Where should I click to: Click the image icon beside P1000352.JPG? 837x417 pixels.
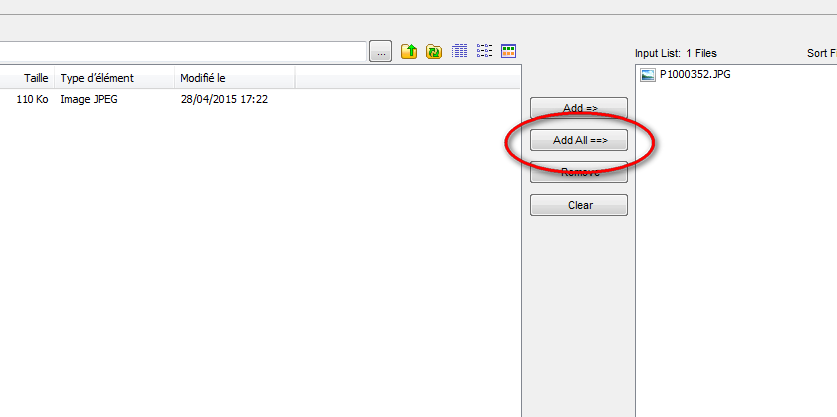(648, 75)
